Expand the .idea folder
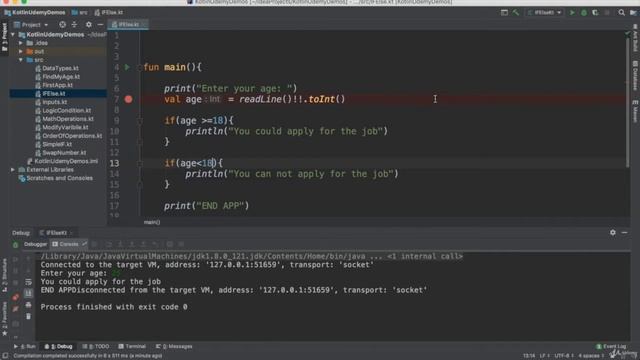Viewport: 640px width, 360px height. [x=21, y=43]
